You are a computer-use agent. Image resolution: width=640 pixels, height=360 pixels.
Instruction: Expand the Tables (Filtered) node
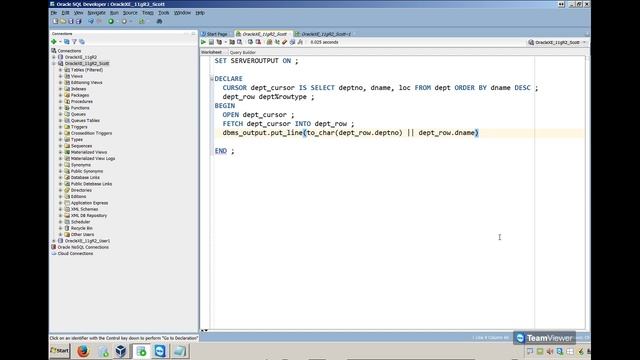[60, 70]
